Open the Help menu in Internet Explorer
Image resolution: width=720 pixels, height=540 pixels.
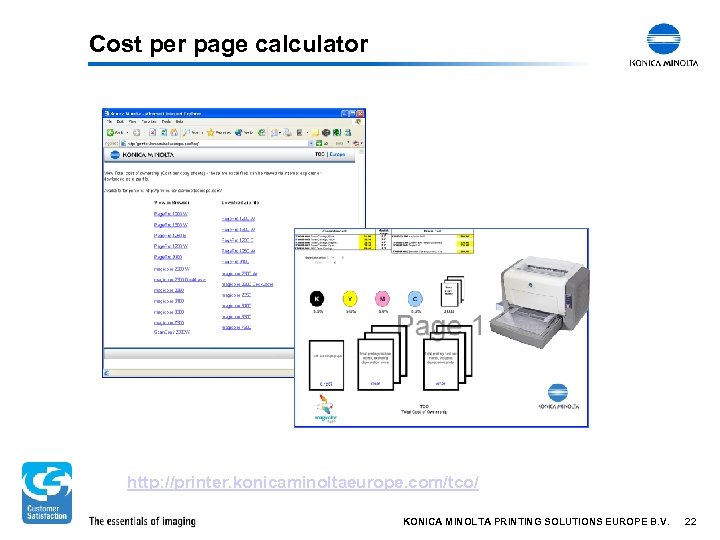click(x=180, y=122)
